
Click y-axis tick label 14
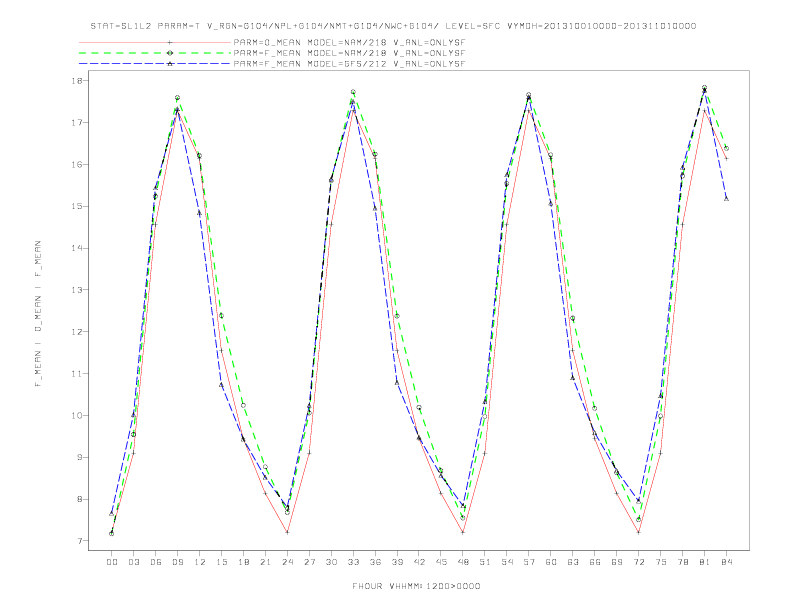pos(79,248)
